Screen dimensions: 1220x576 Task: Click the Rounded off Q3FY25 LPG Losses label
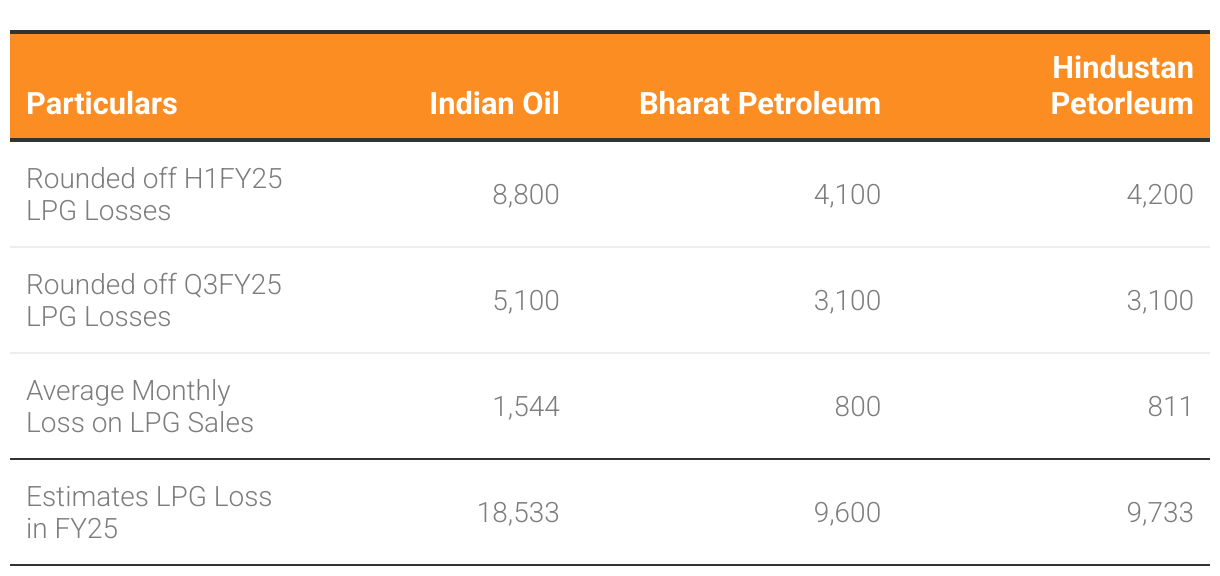coord(154,300)
